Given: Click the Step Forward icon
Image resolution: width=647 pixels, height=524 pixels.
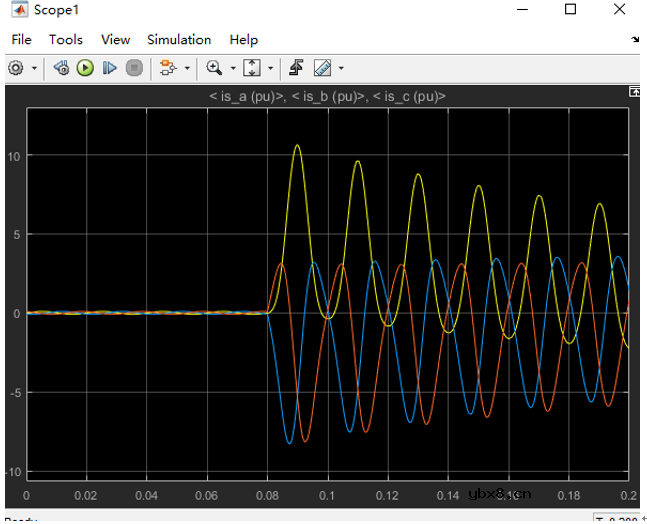Looking at the screenshot, I should coord(110,68).
